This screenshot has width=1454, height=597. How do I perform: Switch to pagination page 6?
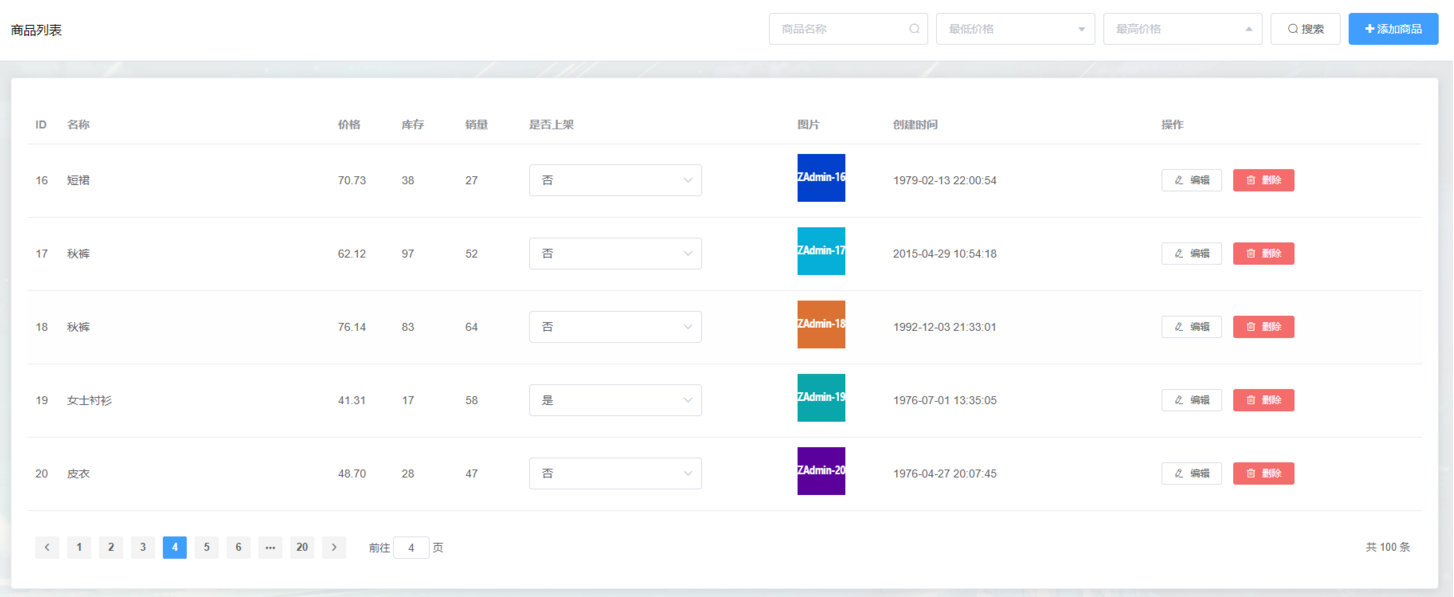click(238, 547)
